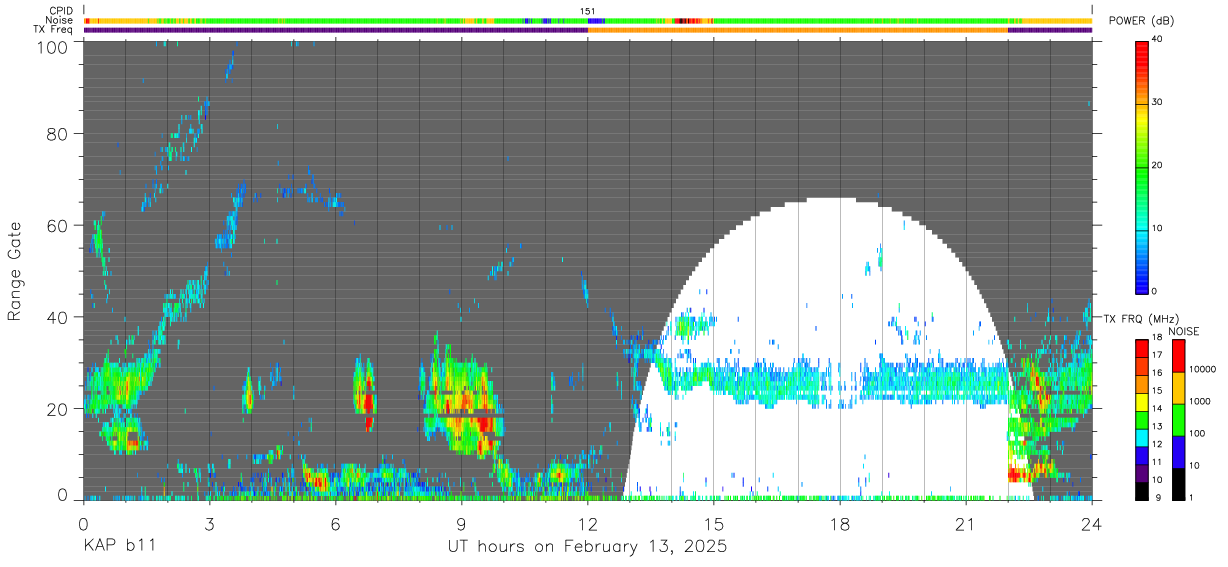Click the 30 tick on the power scale
This screenshot has height=567, width=1228.
click(1159, 102)
